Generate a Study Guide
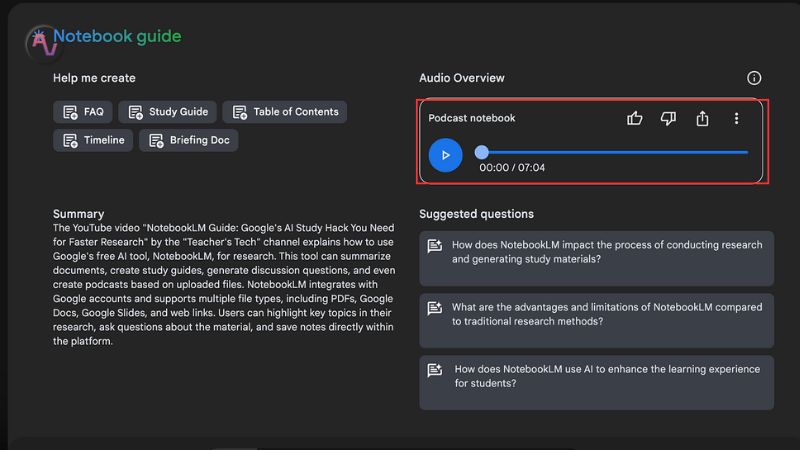Viewport: 800px width, 450px height. point(168,112)
